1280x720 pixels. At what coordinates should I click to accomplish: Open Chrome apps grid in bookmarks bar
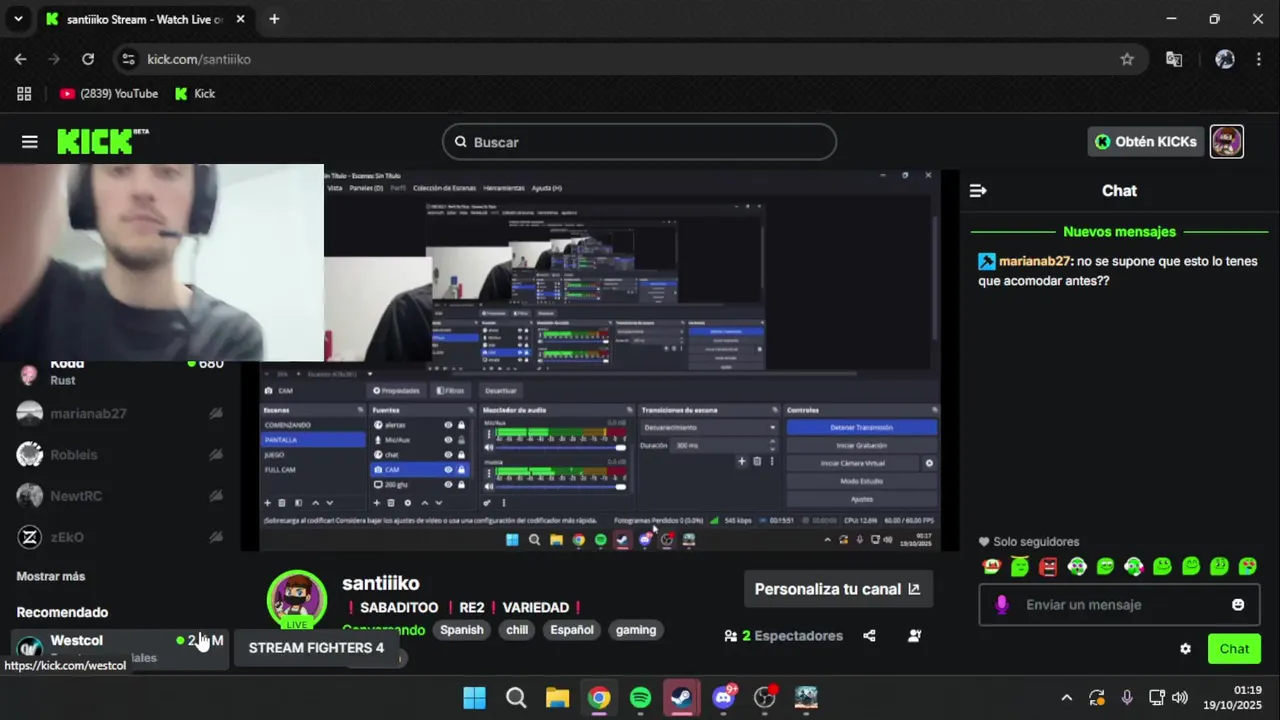25,94
